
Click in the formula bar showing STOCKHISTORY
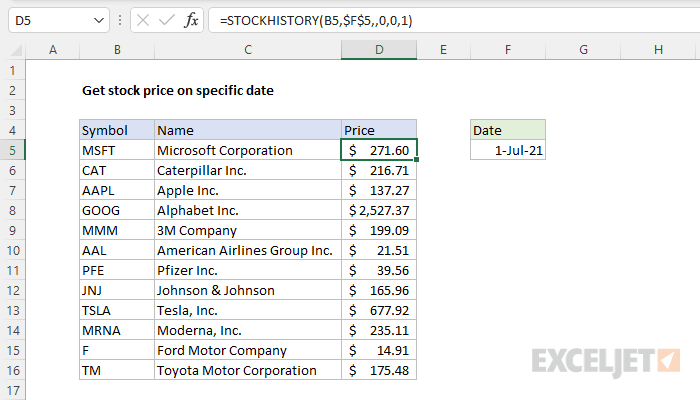point(453,21)
